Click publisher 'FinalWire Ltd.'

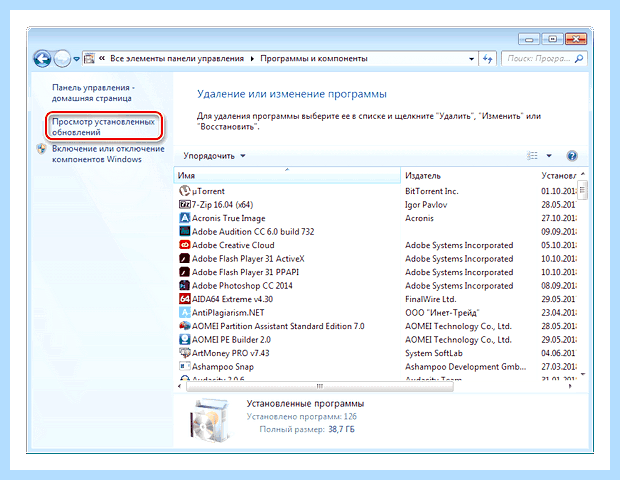click(x=431, y=299)
